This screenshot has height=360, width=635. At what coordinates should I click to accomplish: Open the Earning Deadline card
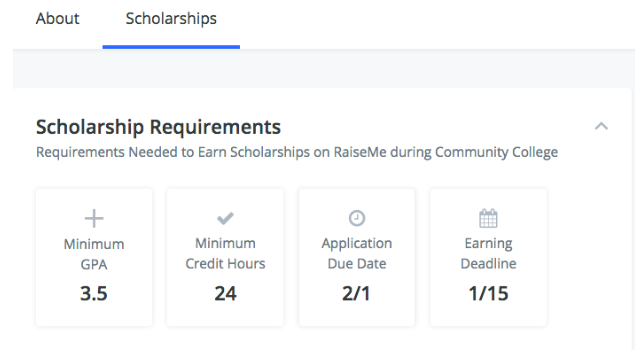pos(488,257)
